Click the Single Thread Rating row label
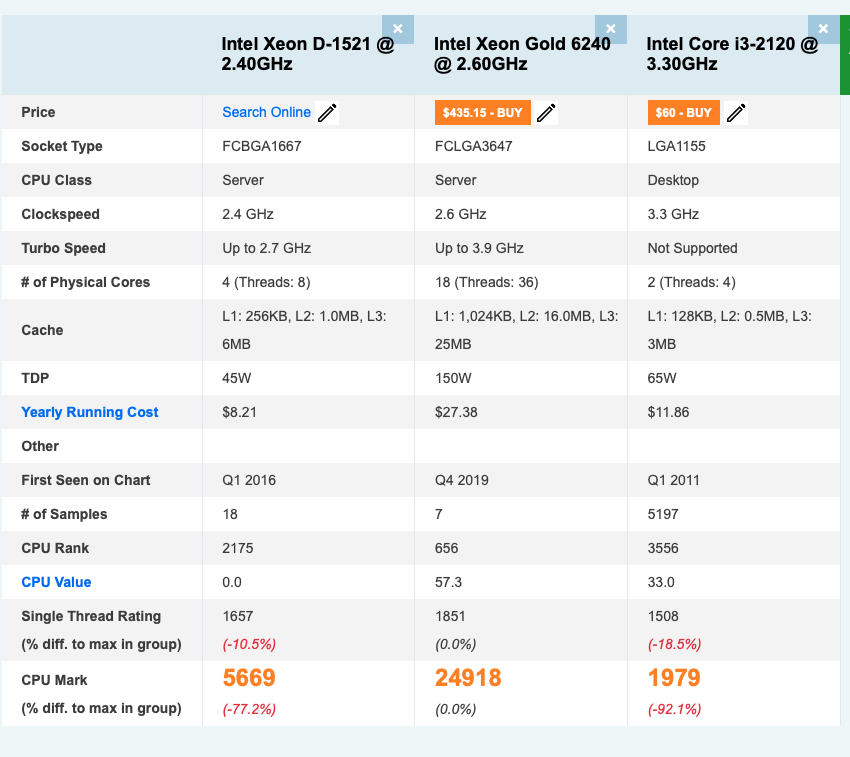Viewport: 850px width, 757px height. (91, 616)
